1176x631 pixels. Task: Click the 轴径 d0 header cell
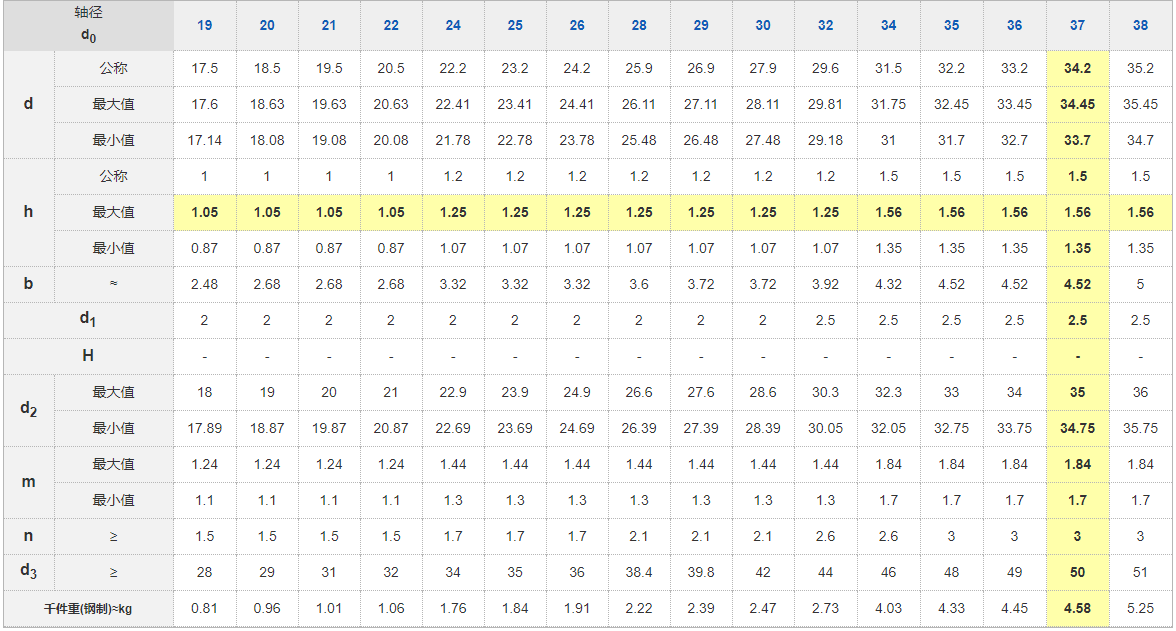(88, 25)
